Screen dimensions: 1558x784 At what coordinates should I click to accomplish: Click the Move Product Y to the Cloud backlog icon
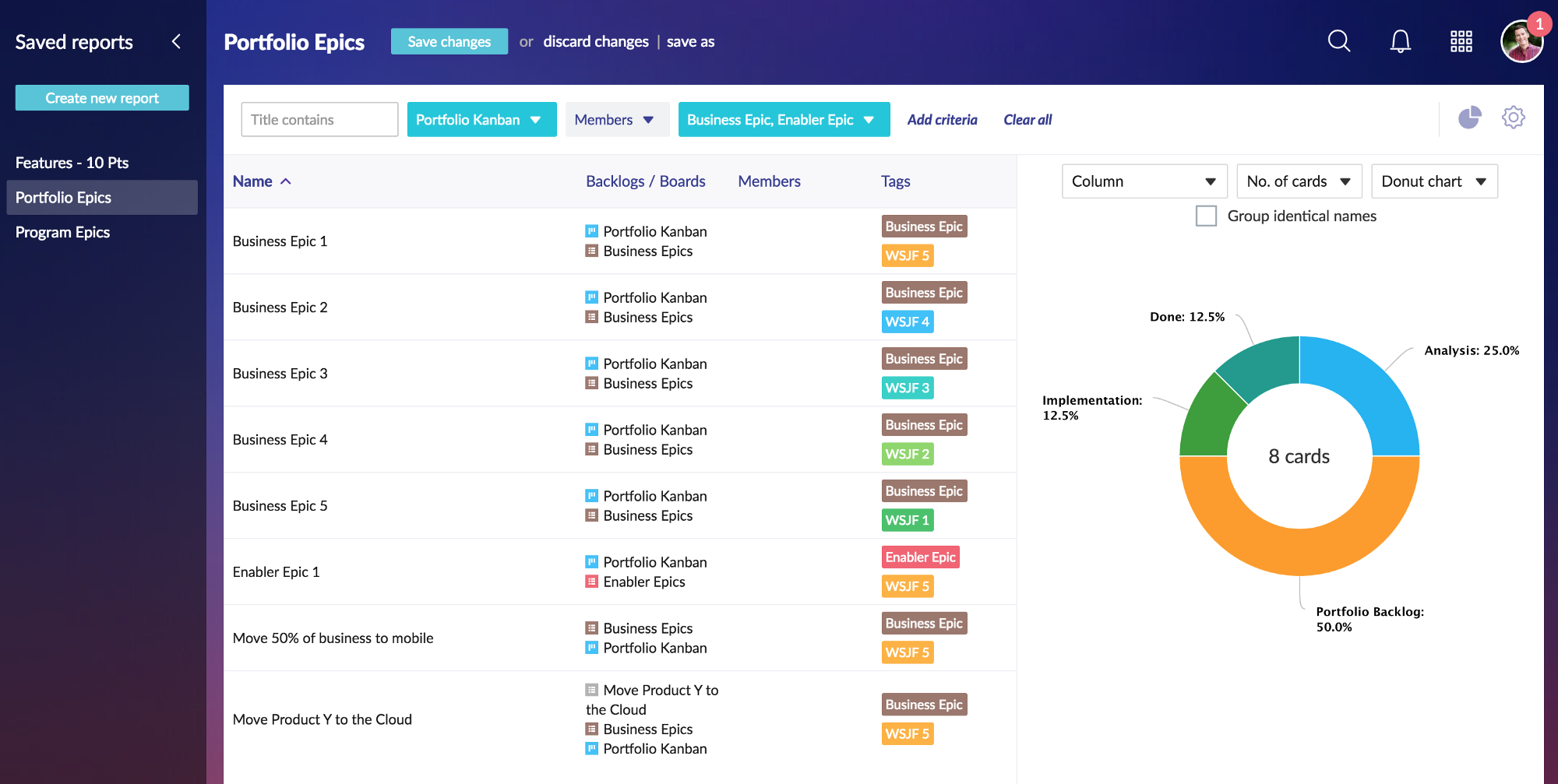591,690
